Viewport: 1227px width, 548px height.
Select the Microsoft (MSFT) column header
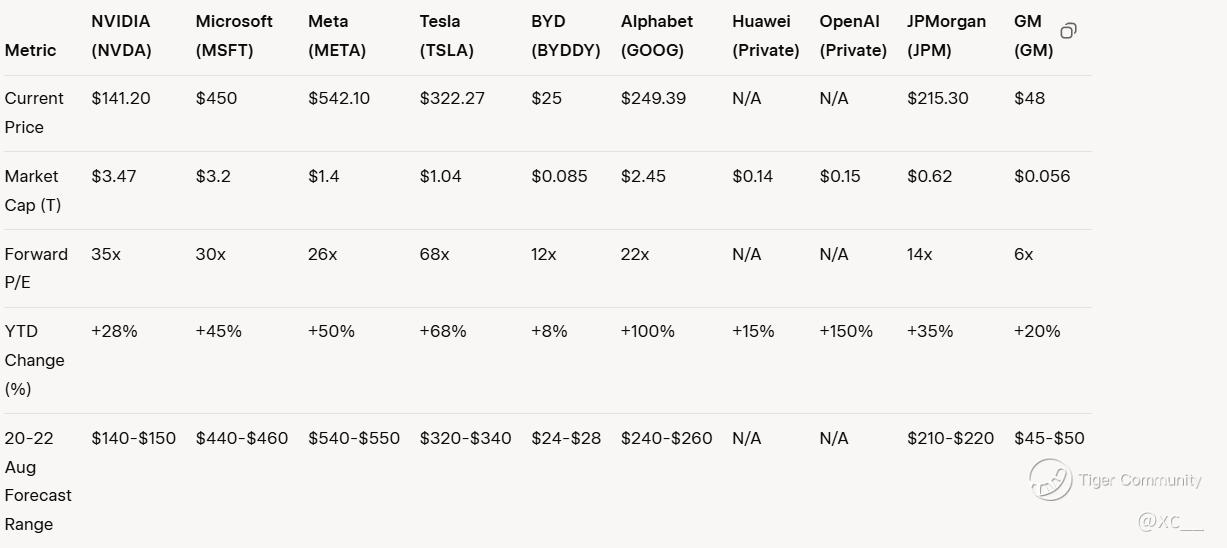coord(234,36)
